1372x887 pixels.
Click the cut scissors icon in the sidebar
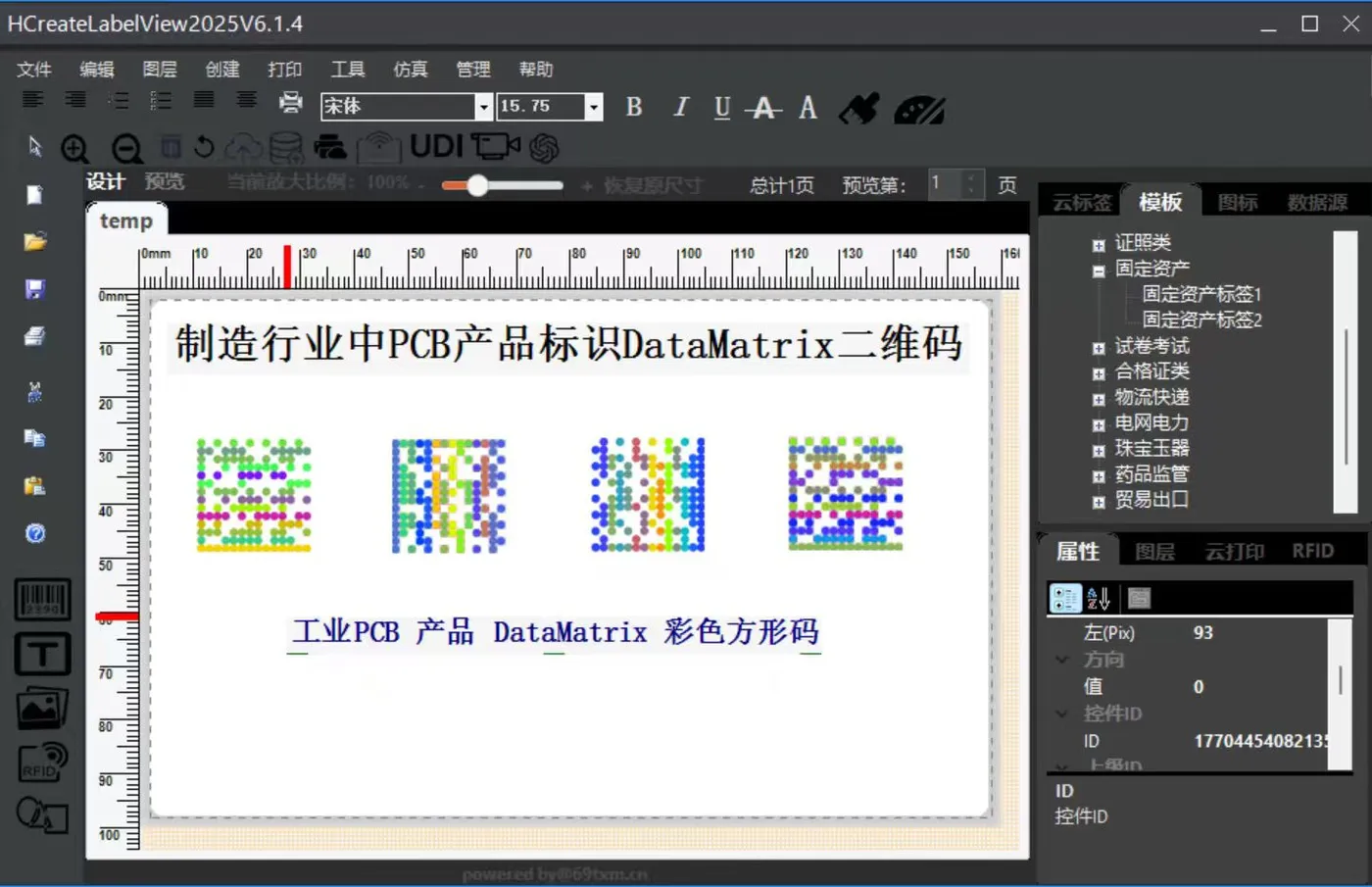[35, 392]
